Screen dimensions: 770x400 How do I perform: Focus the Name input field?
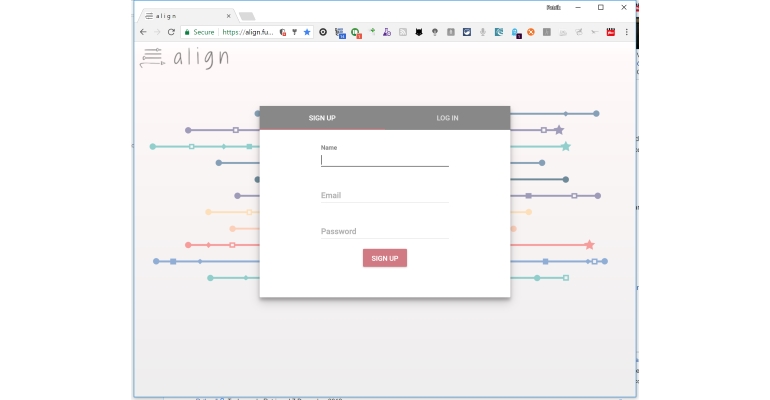385,160
